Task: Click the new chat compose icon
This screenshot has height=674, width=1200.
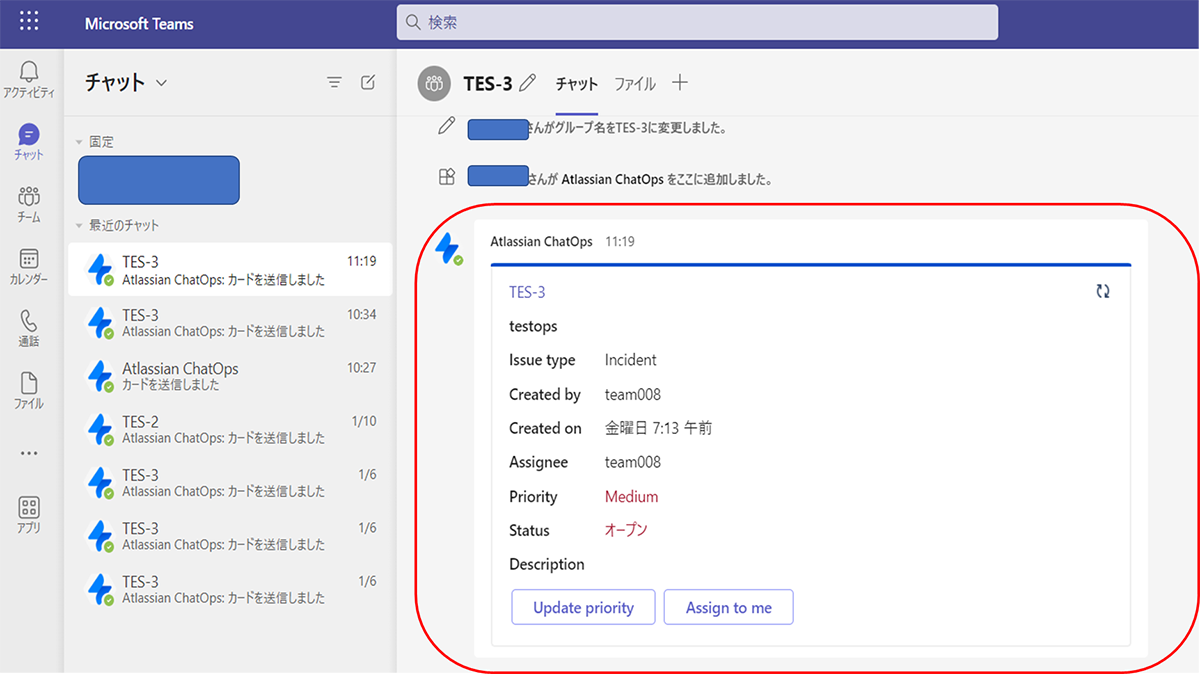Action: click(x=368, y=82)
